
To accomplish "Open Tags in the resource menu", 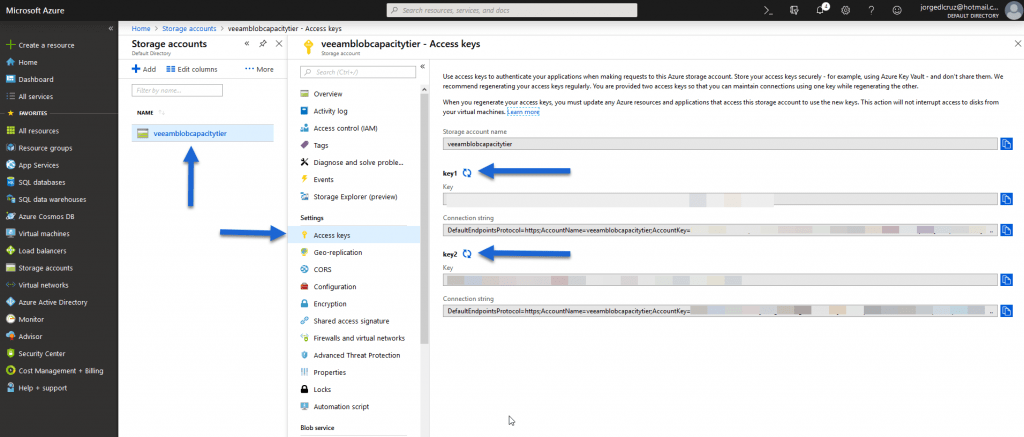I will [x=321, y=145].
